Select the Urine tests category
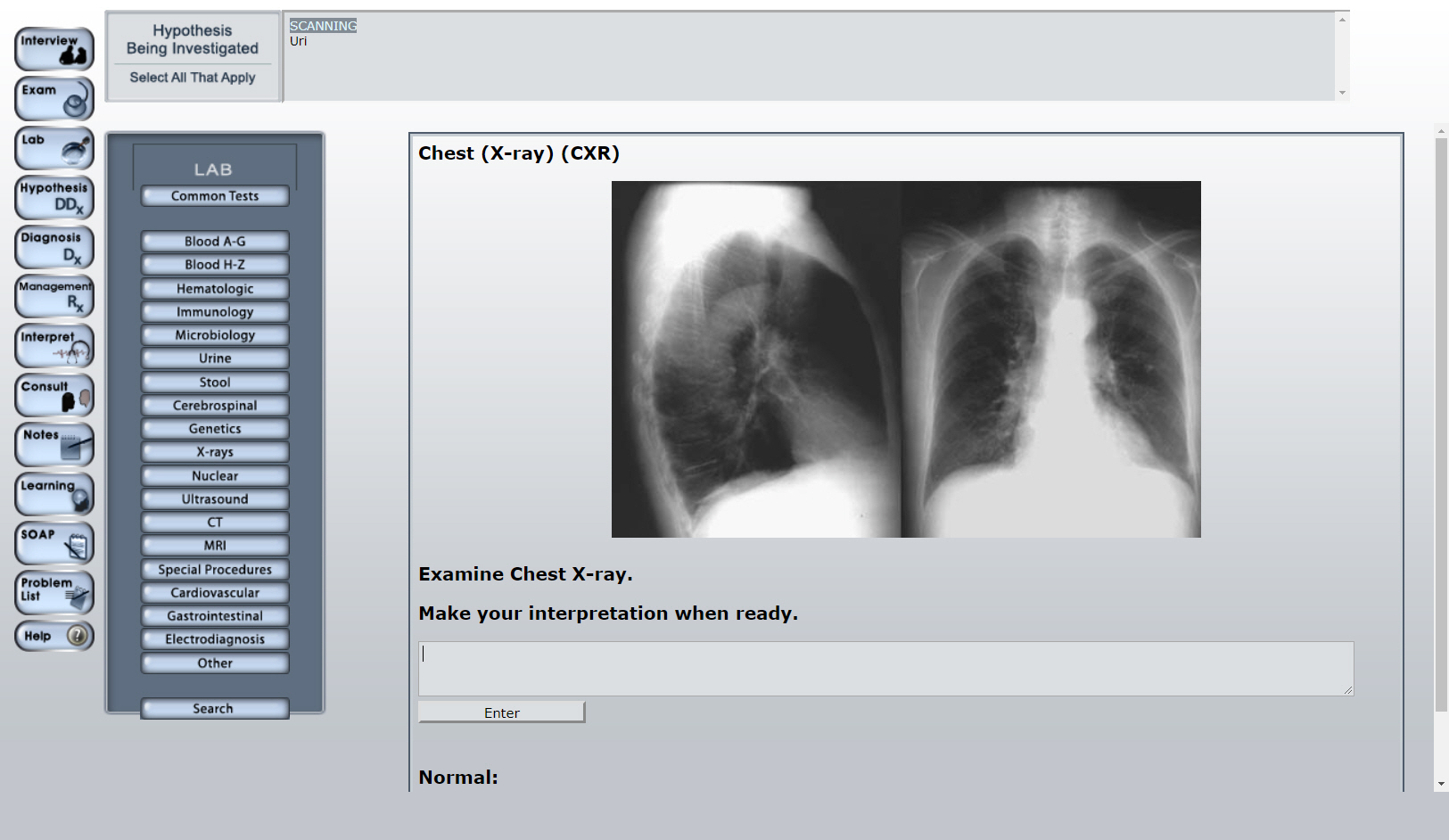 [x=215, y=358]
